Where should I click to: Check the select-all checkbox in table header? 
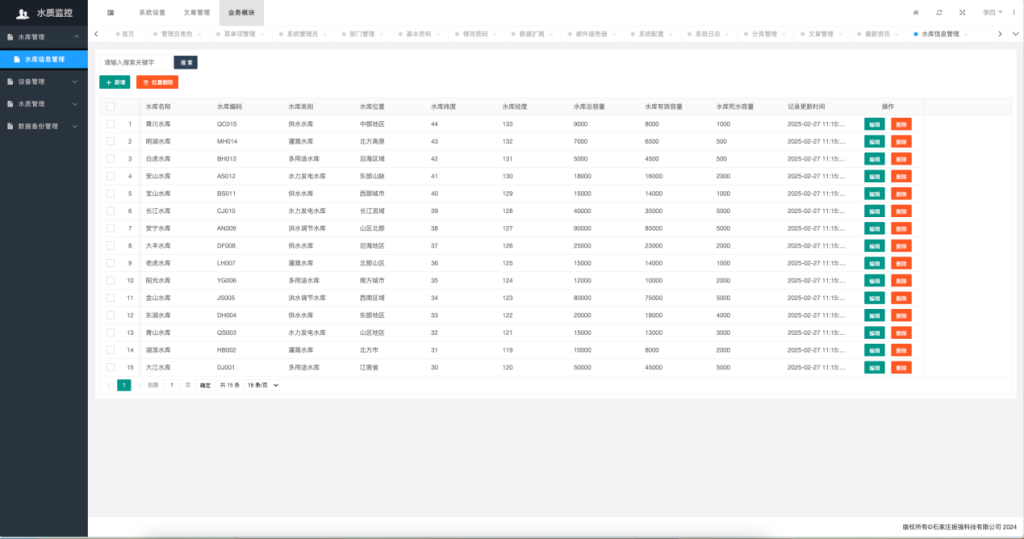click(111, 106)
